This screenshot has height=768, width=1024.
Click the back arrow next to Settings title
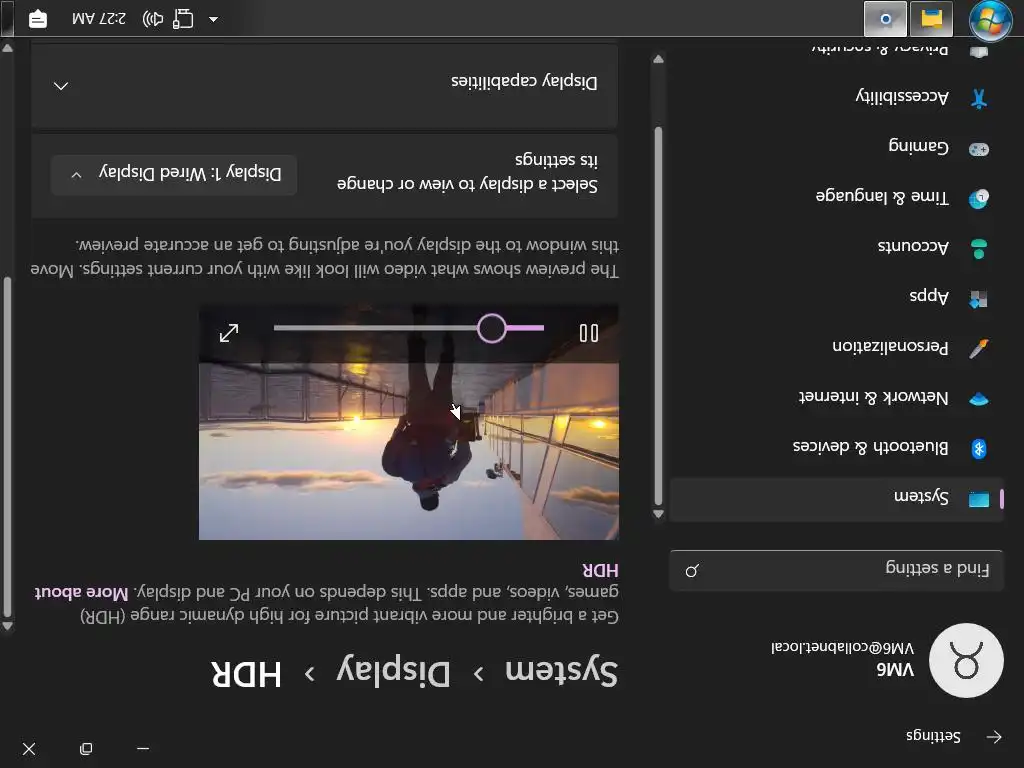click(994, 737)
